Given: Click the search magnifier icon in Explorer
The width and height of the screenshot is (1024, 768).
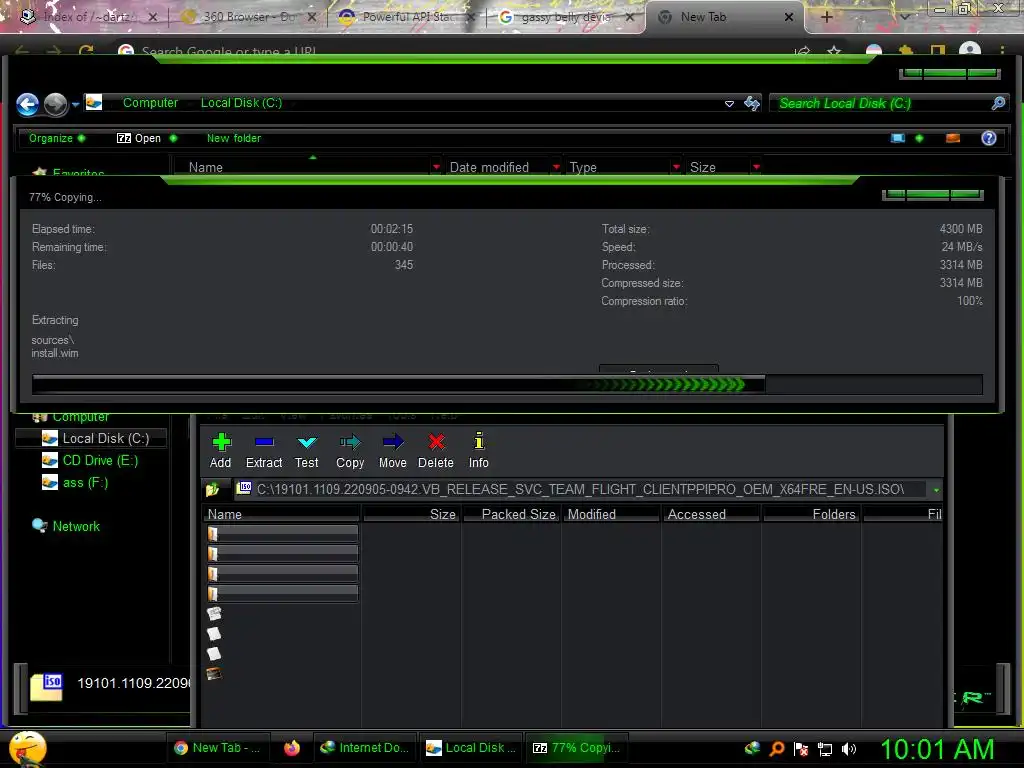Looking at the screenshot, I should click(x=999, y=103).
